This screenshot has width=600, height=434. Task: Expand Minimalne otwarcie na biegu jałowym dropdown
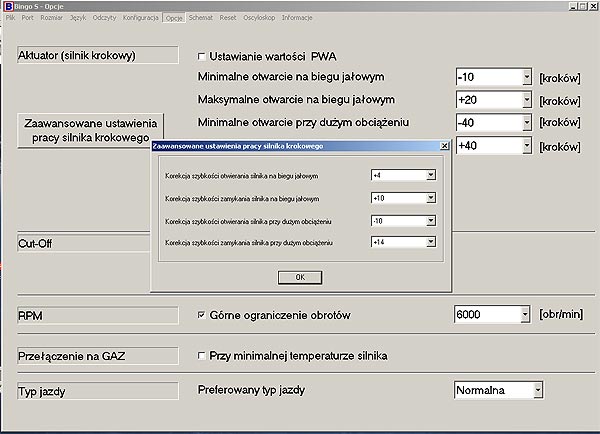(x=527, y=77)
